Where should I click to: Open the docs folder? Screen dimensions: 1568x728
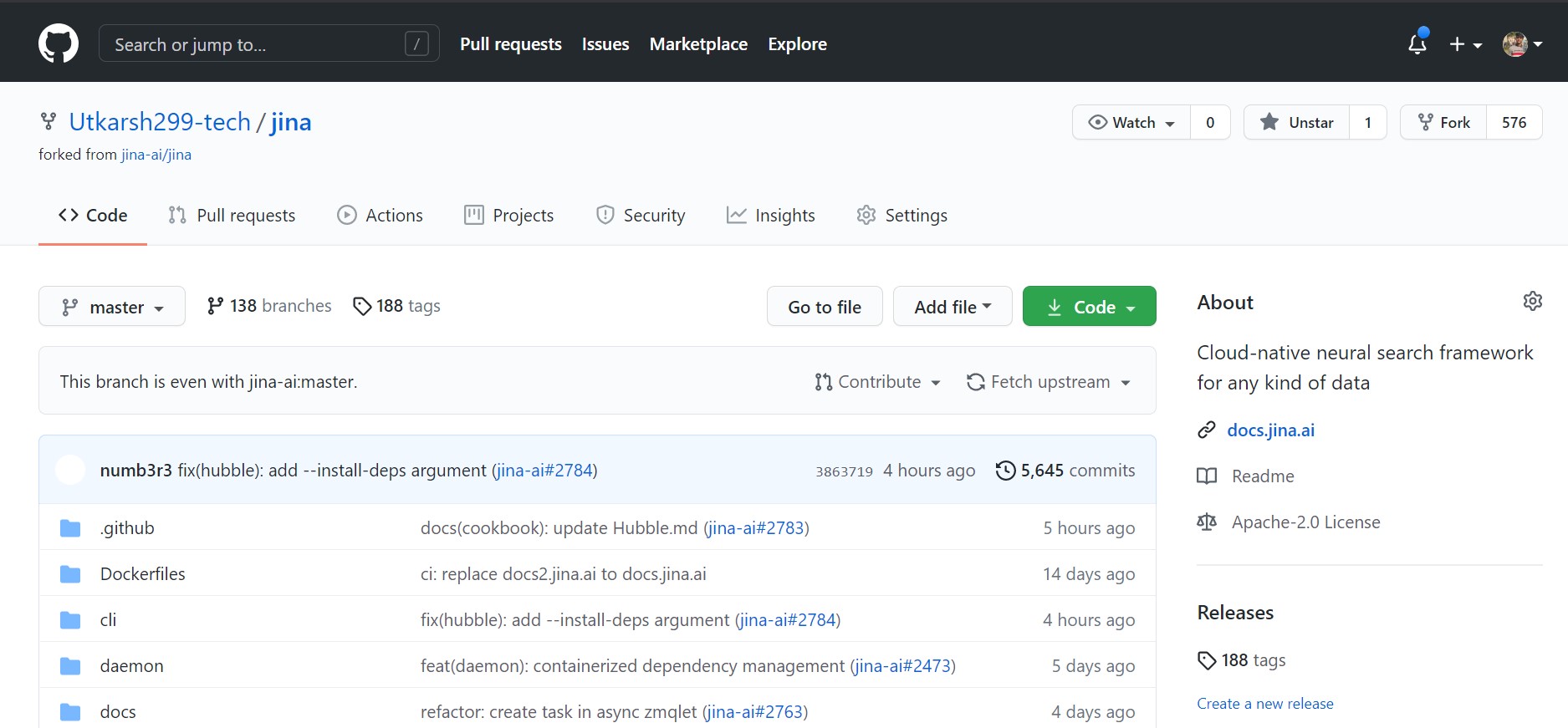point(118,712)
